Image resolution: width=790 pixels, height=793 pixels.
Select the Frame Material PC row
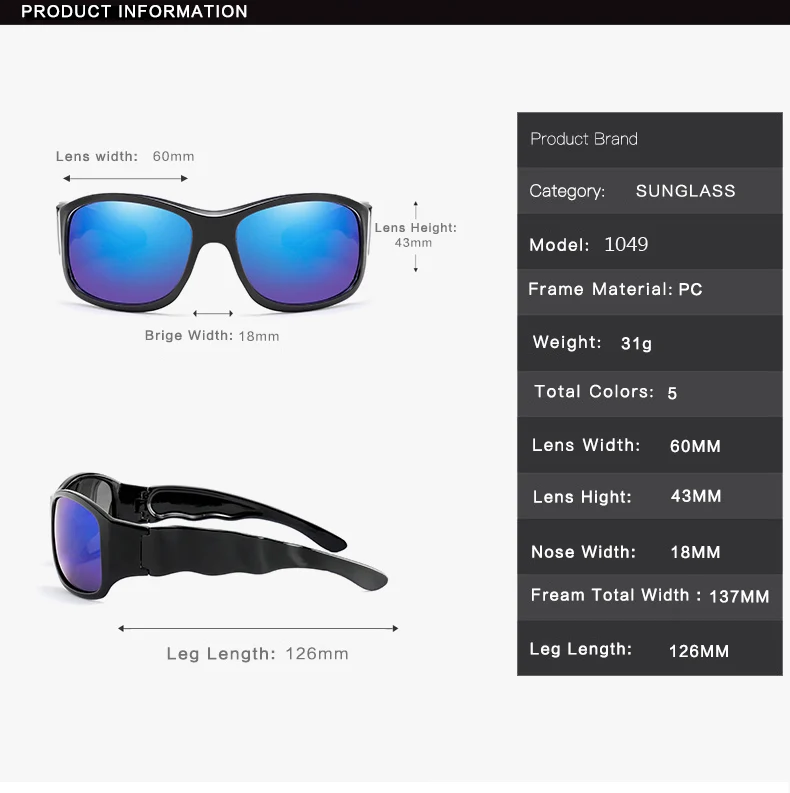[649, 292]
